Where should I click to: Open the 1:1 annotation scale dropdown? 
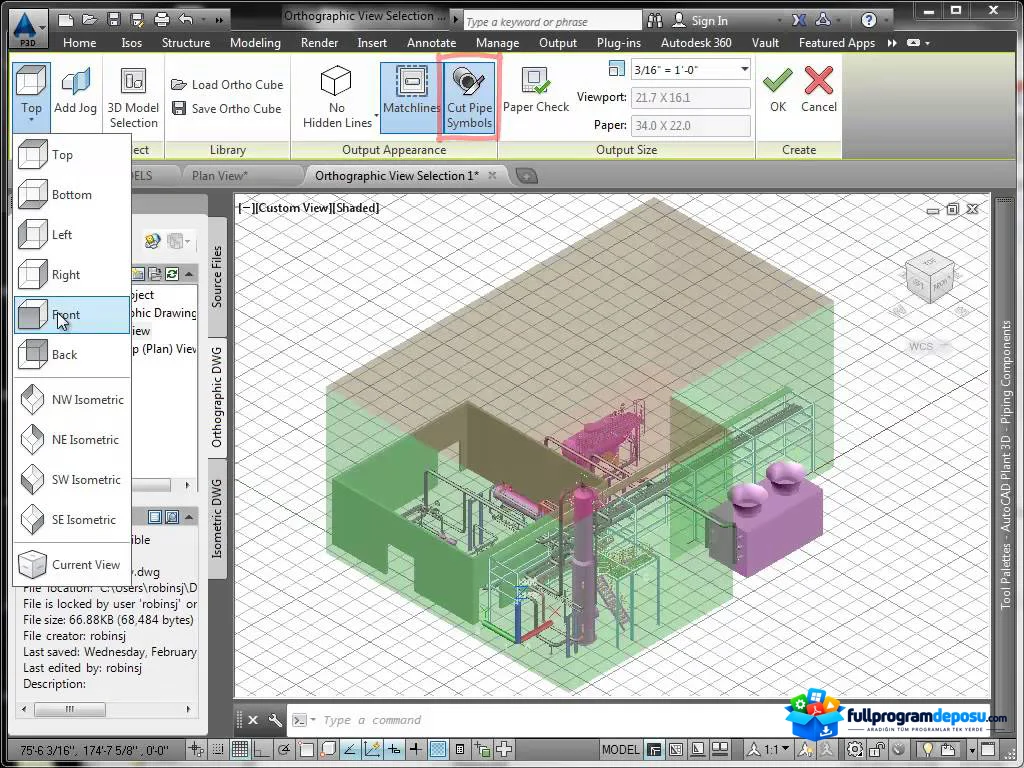tap(778, 749)
